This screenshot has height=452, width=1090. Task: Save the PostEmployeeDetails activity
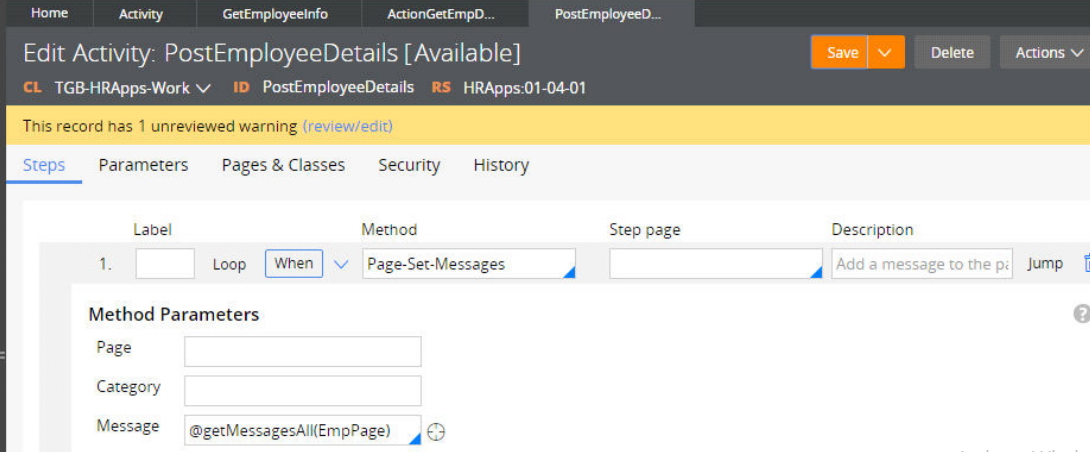tap(841, 53)
